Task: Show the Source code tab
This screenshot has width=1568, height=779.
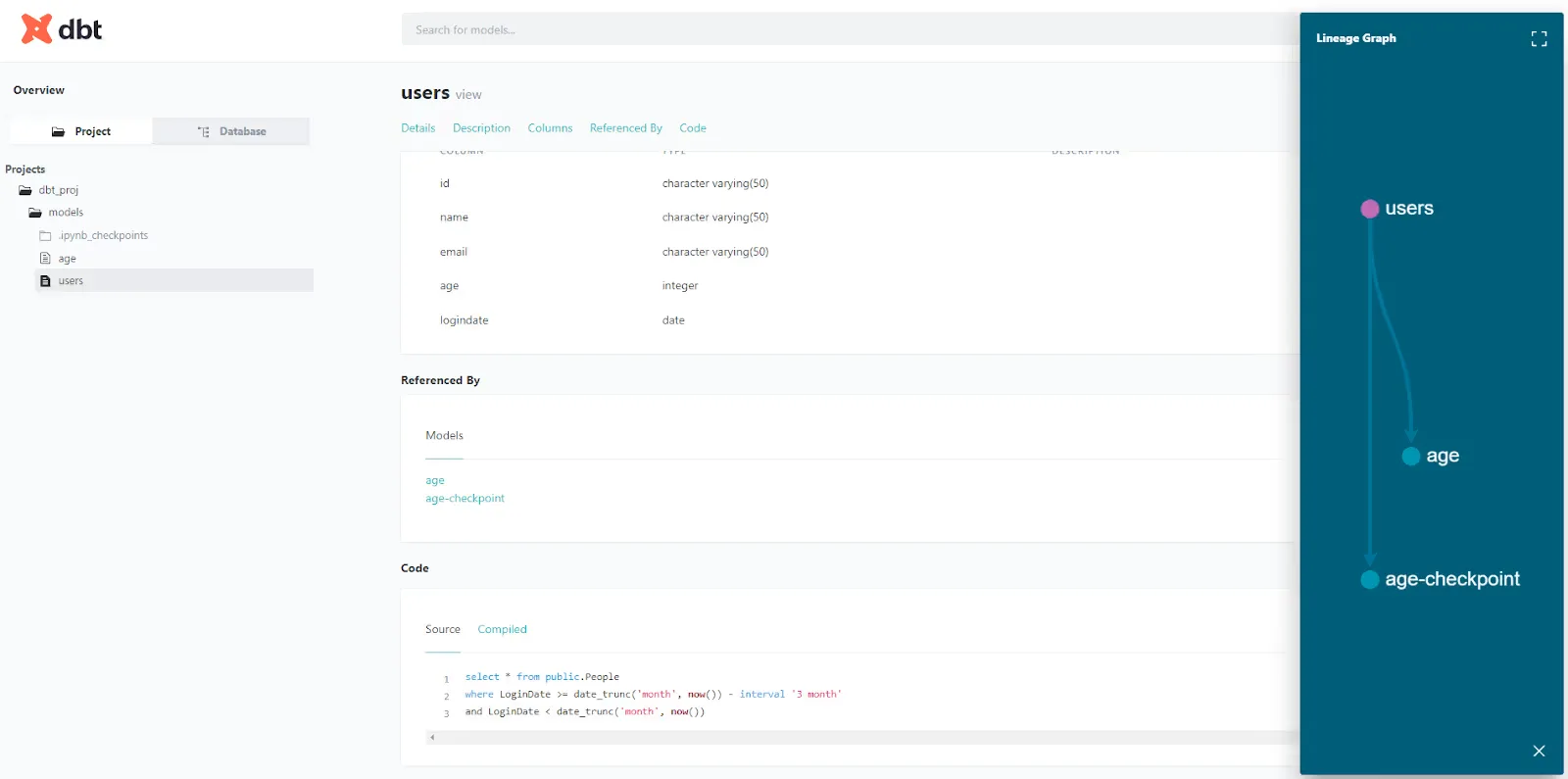Action: [443, 630]
